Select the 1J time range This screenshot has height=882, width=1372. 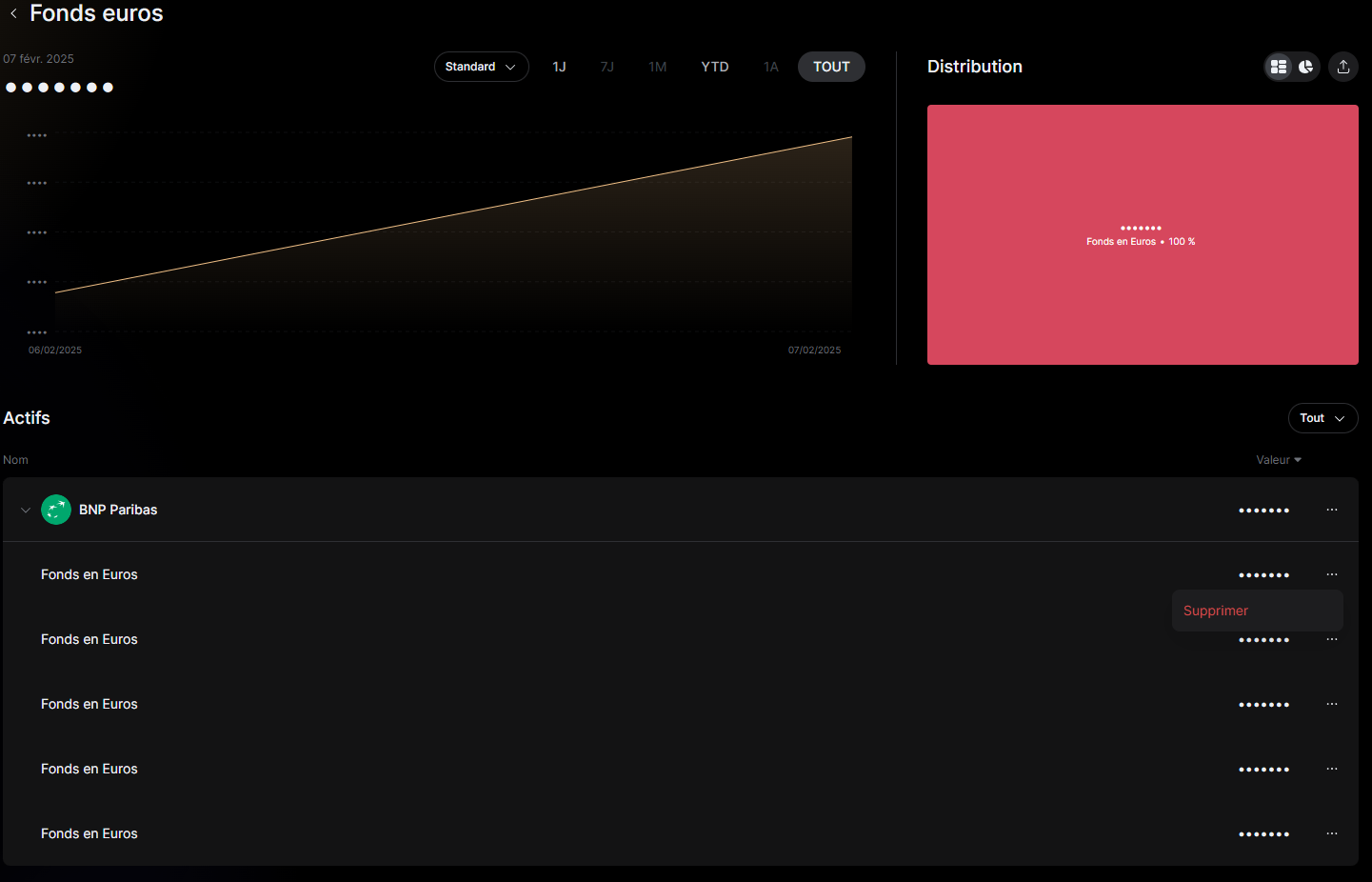coord(559,67)
